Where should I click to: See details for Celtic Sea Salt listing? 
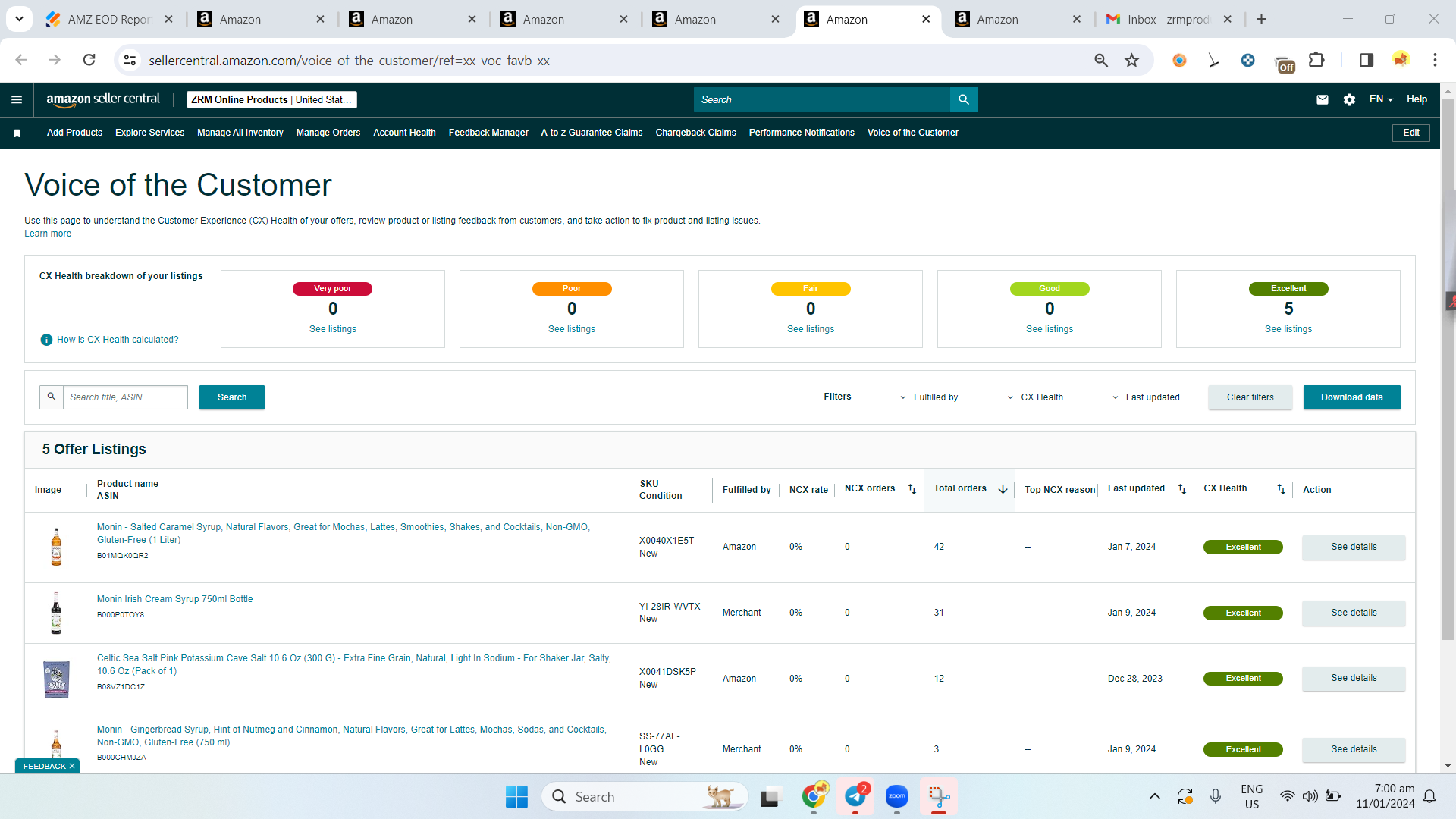(x=1354, y=678)
